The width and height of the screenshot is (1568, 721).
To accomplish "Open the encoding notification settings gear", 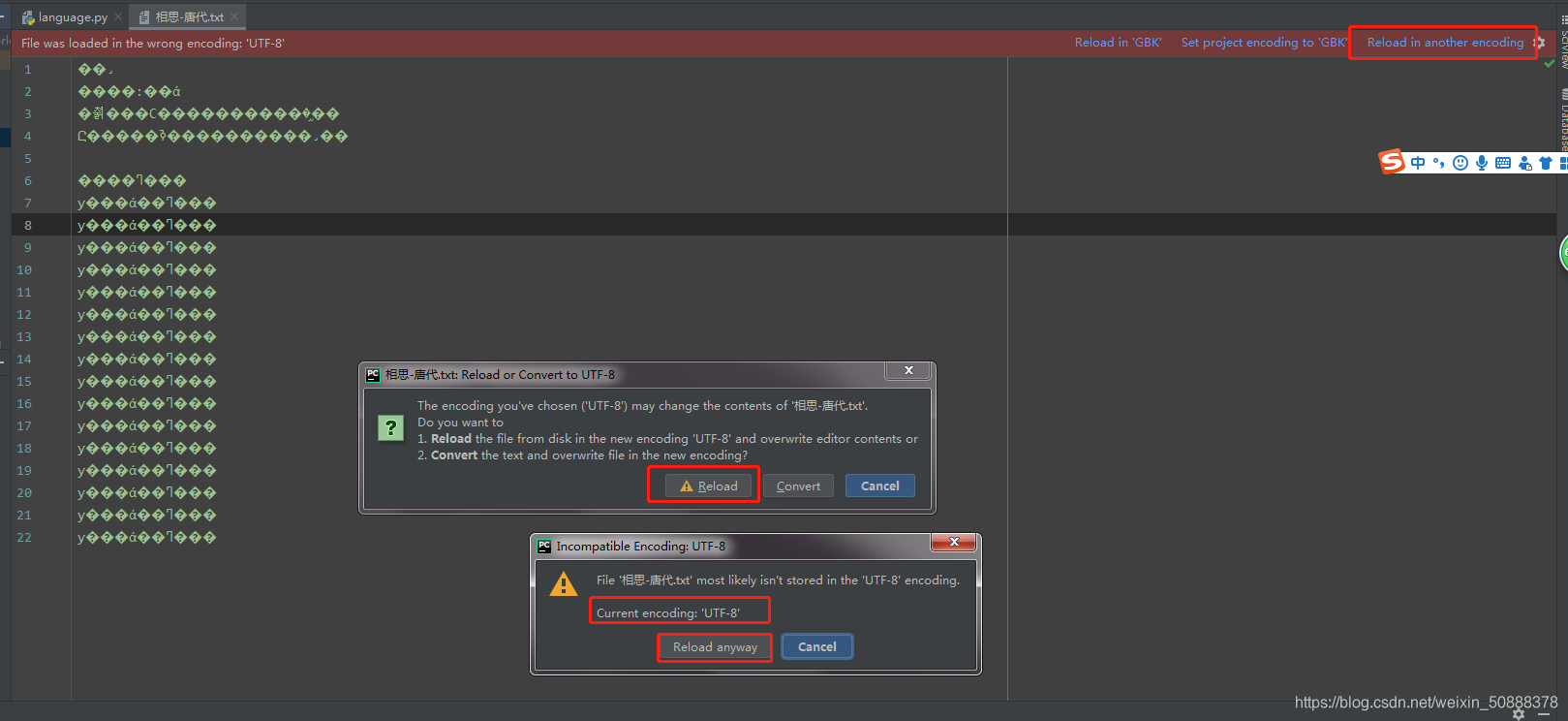I will tap(1539, 43).
